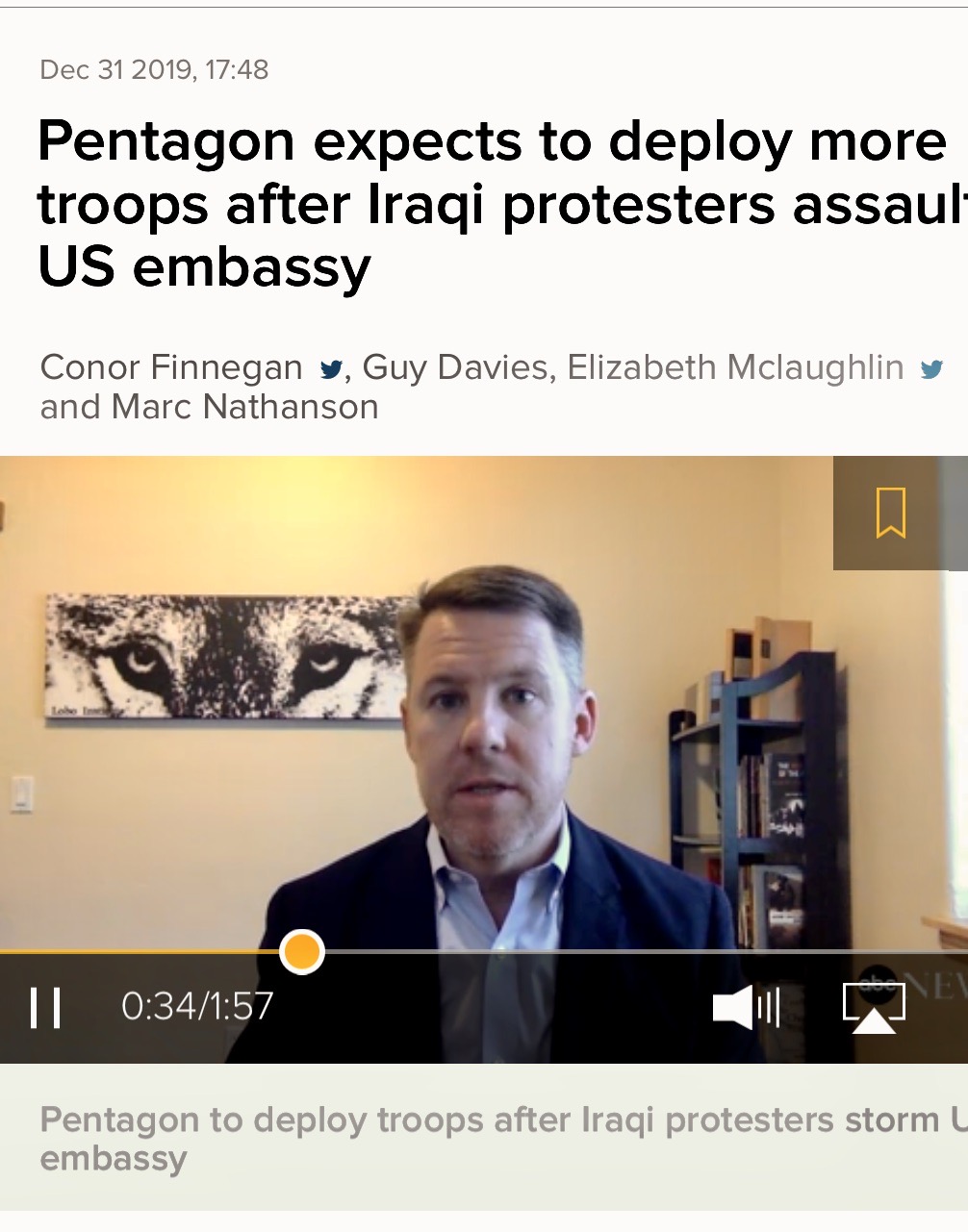Tap the Dec 31 2019 timestamp
The height and width of the screenshot is (1232, 968).
(154, 70)
